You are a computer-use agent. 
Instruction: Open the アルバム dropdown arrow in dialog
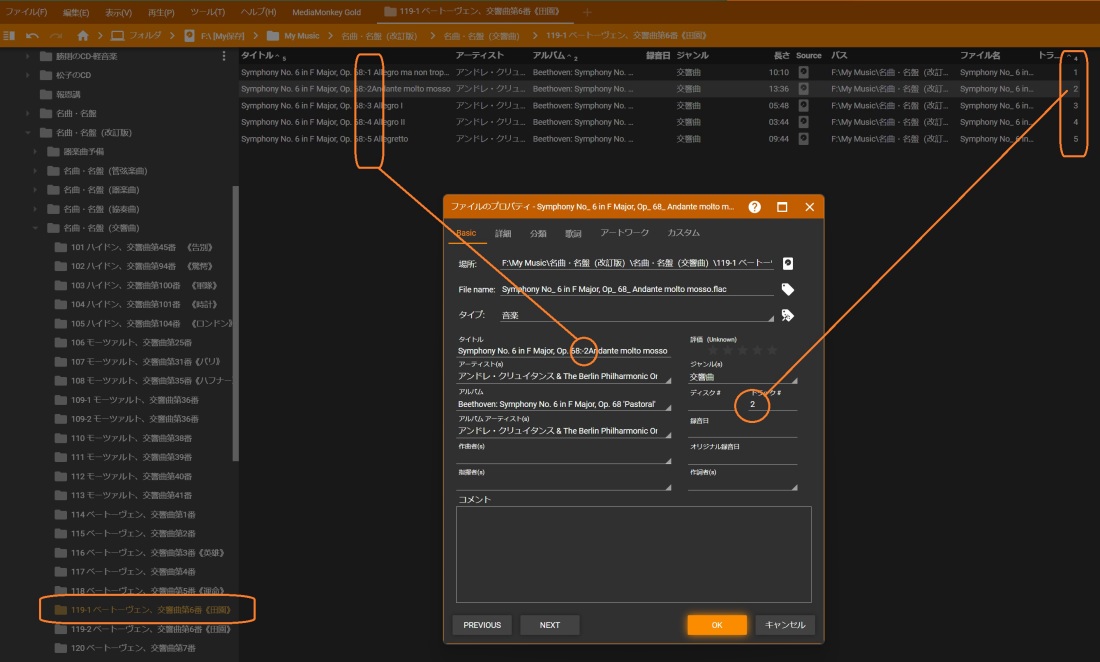point(668,407)
